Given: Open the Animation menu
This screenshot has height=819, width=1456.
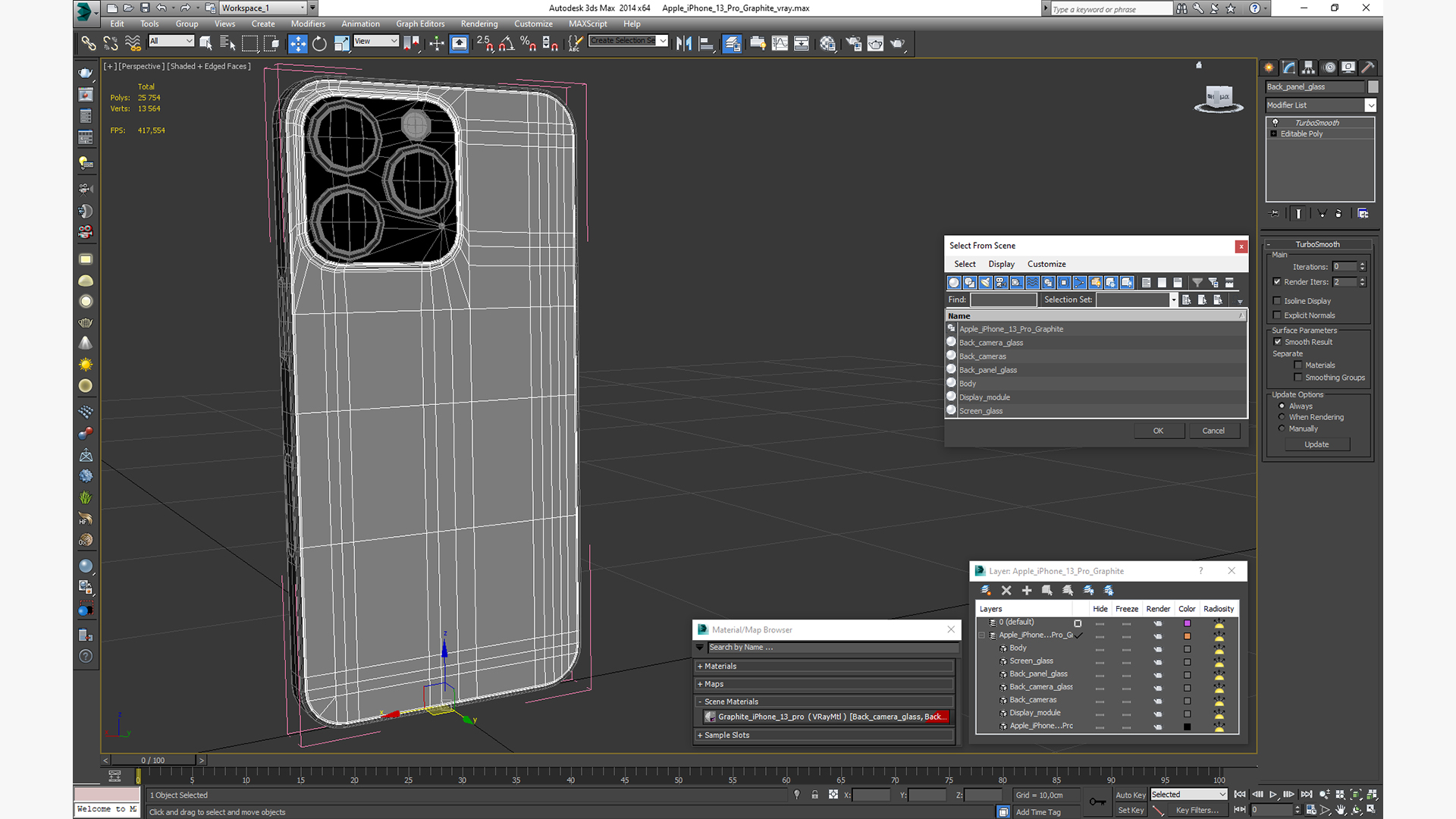Looking at the screenshot, I should 360,24.
